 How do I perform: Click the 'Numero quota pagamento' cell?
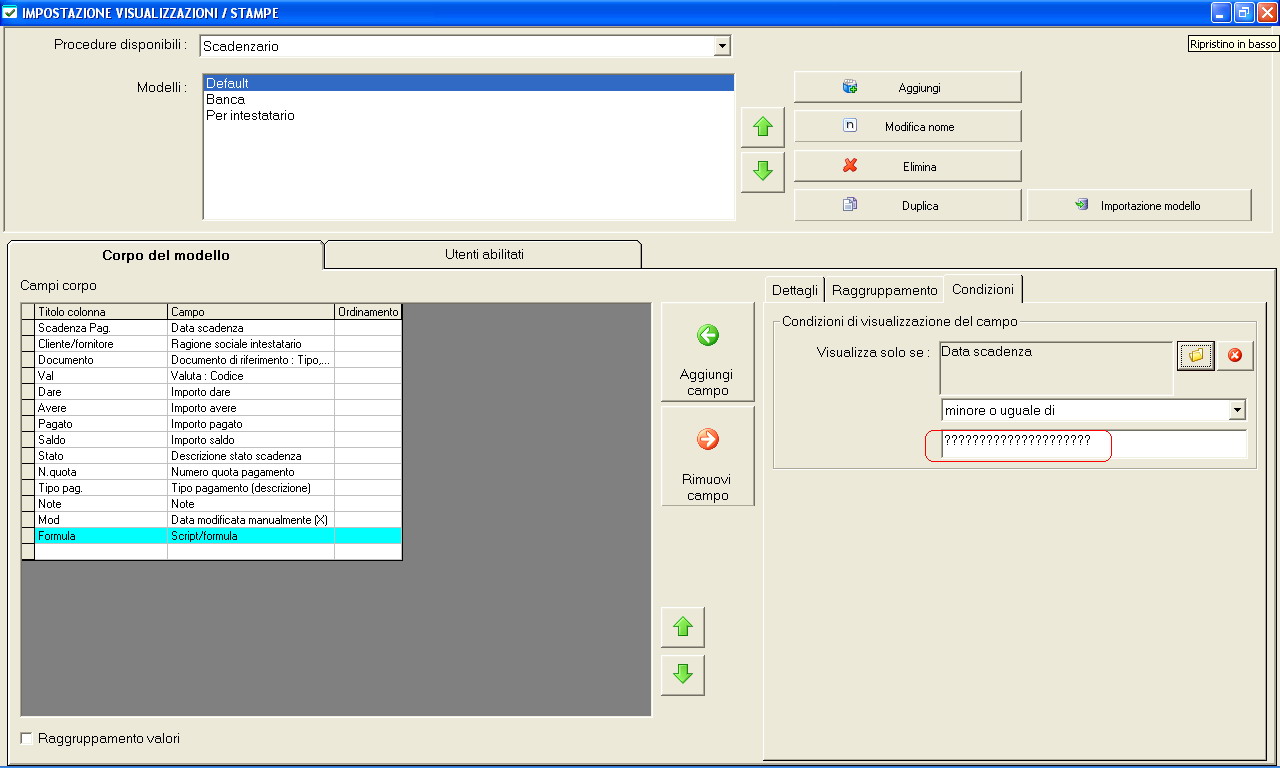pos(251,472)
